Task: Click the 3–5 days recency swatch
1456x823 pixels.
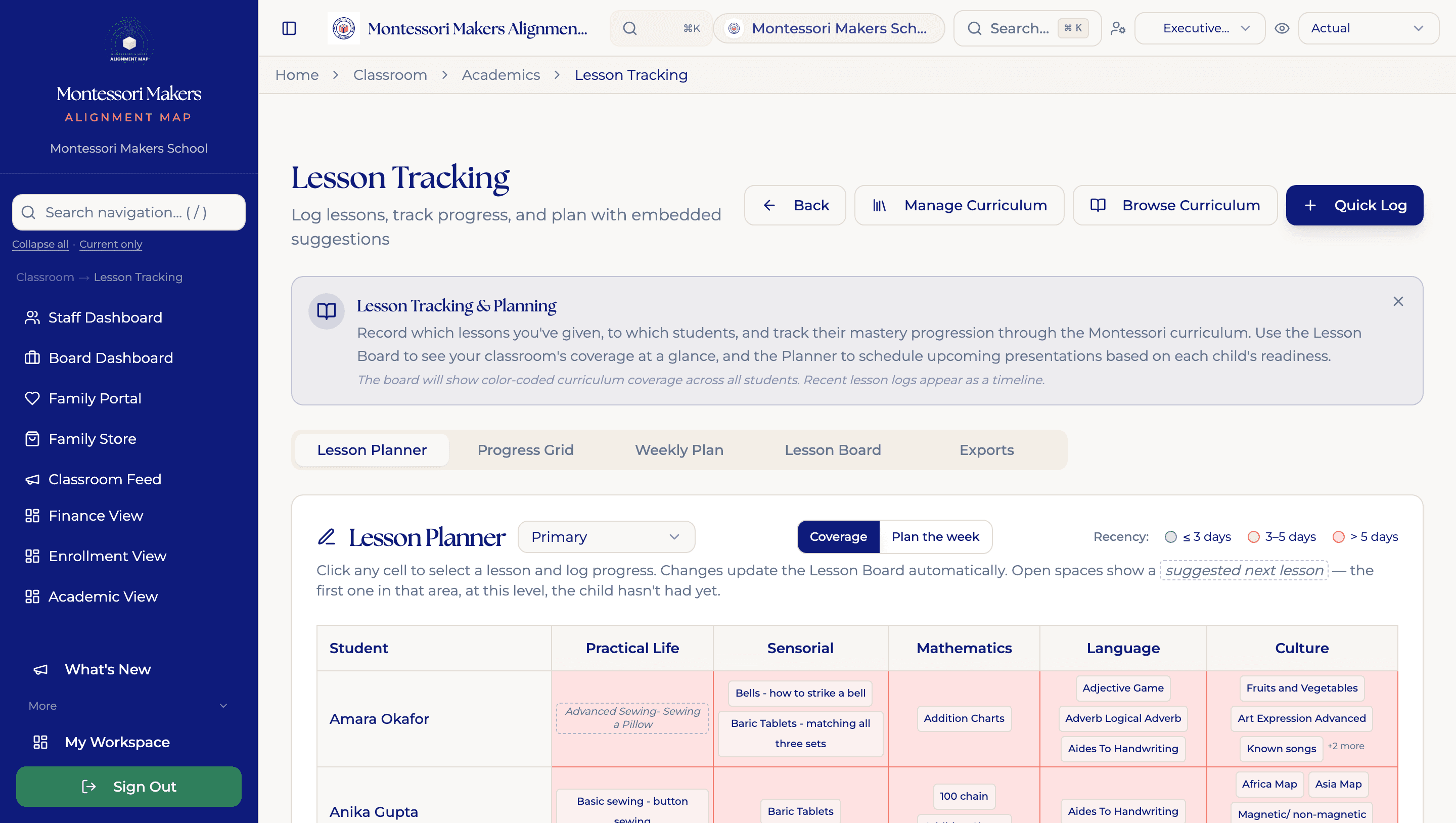Action: pyautogui.click(x=1254, y=537)
